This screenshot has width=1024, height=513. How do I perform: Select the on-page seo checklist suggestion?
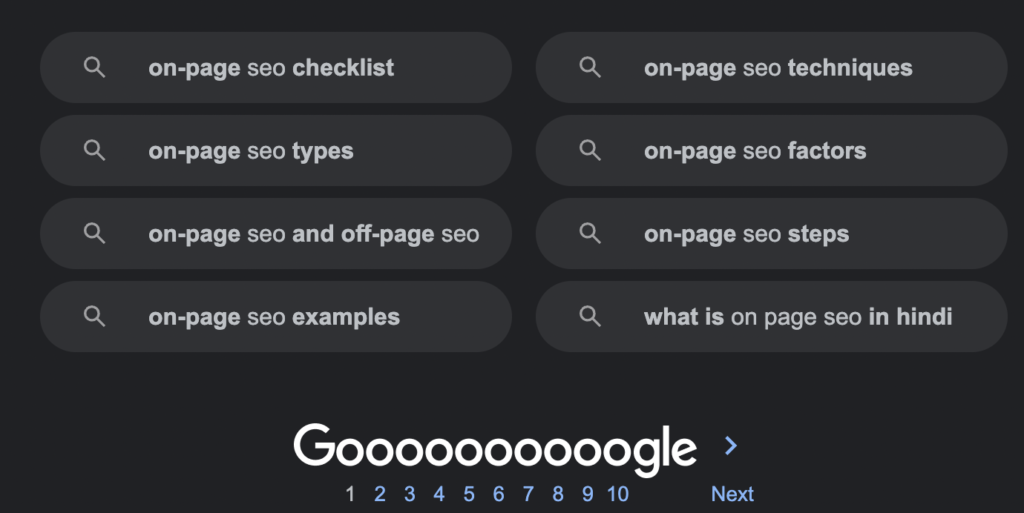[276, 67]
